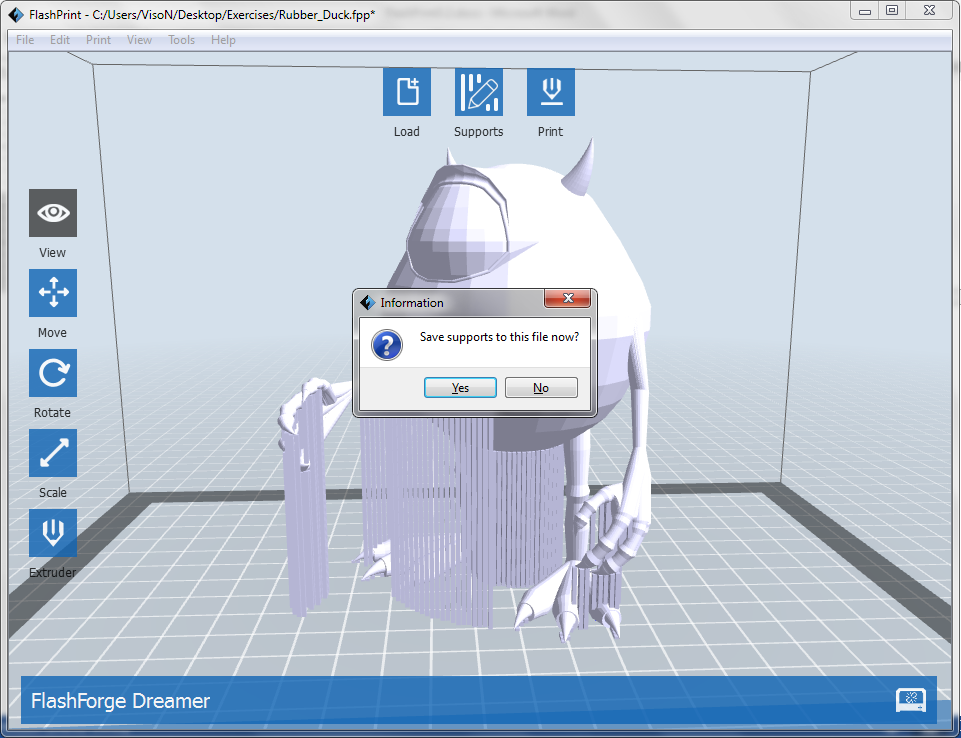This screenshot has height=738, width=961.
Task: Click the Rubber_Duck.fpp file path in title bar
Action: (234, 15)
